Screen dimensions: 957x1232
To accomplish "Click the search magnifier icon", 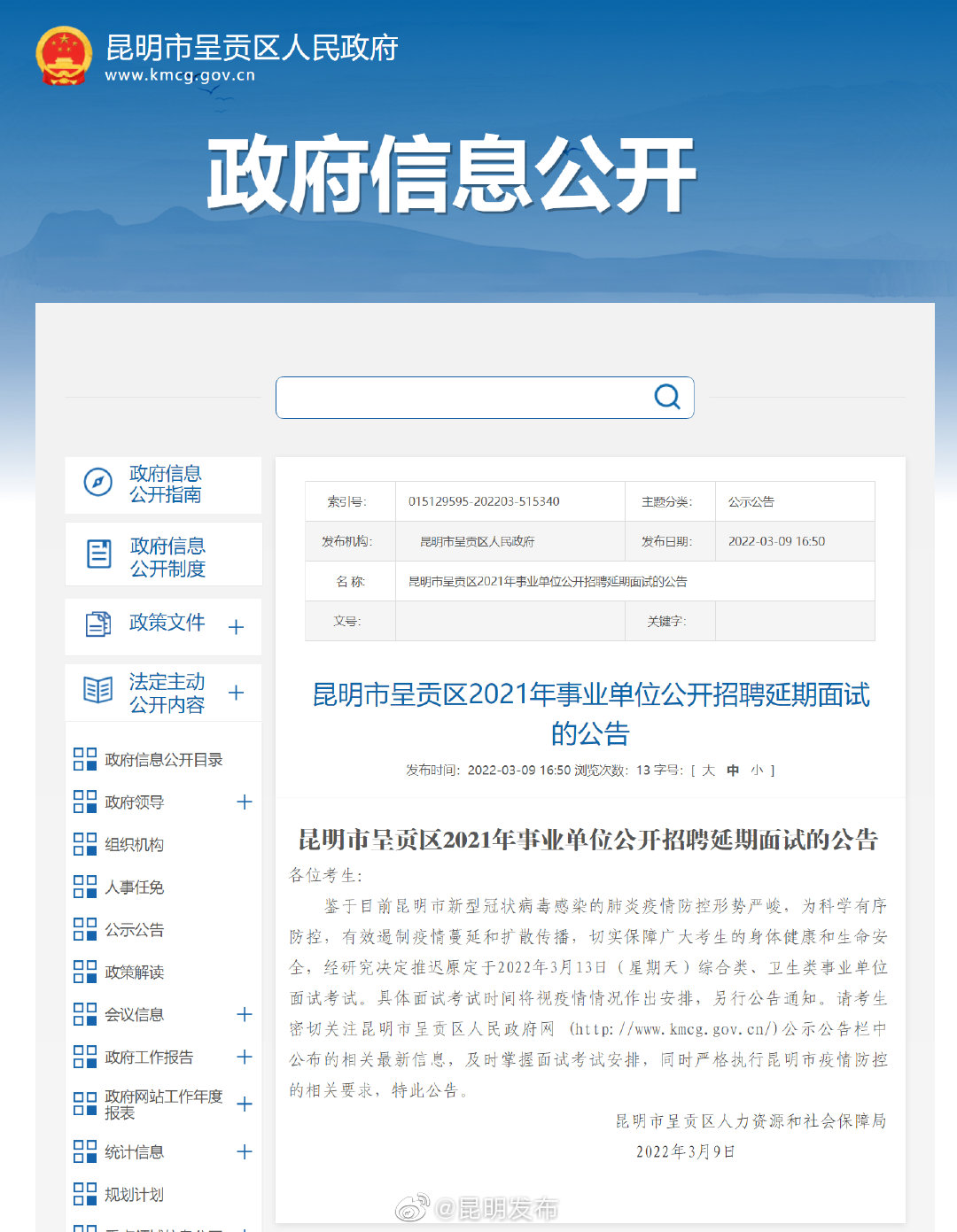I will tap(667, 397).
